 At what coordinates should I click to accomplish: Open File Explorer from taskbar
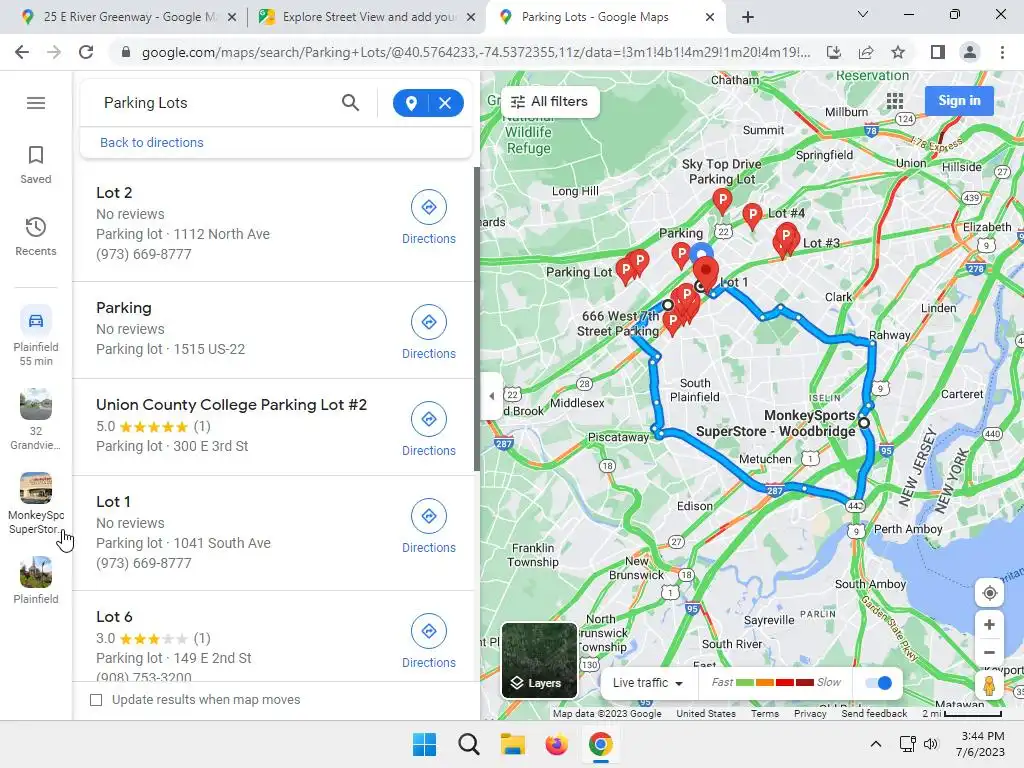[x=513, y=744]
